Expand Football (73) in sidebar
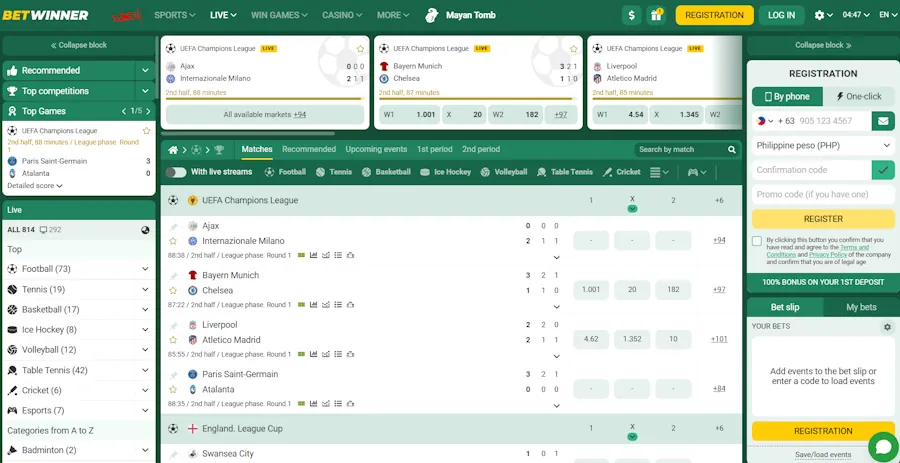This screenshot has height=463, width=900. [145, 269]
